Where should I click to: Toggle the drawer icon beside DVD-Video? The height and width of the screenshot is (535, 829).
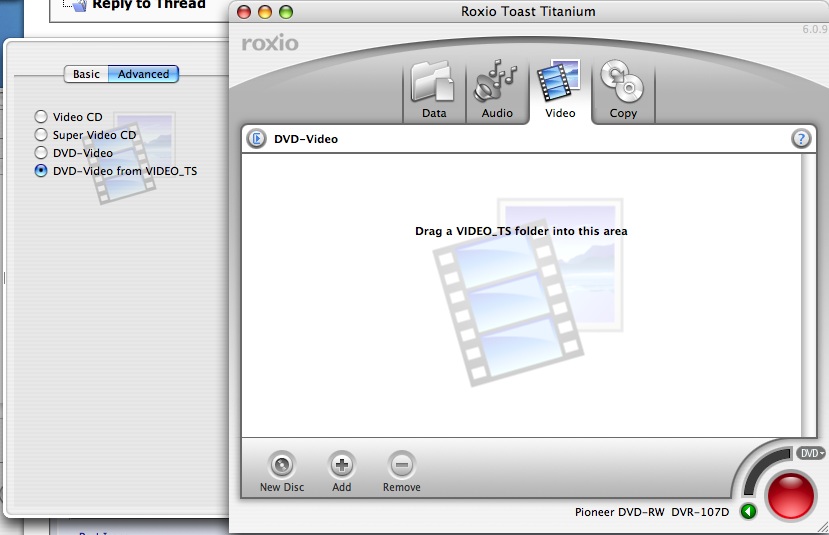pyautogui.click(x=256, y=139)
